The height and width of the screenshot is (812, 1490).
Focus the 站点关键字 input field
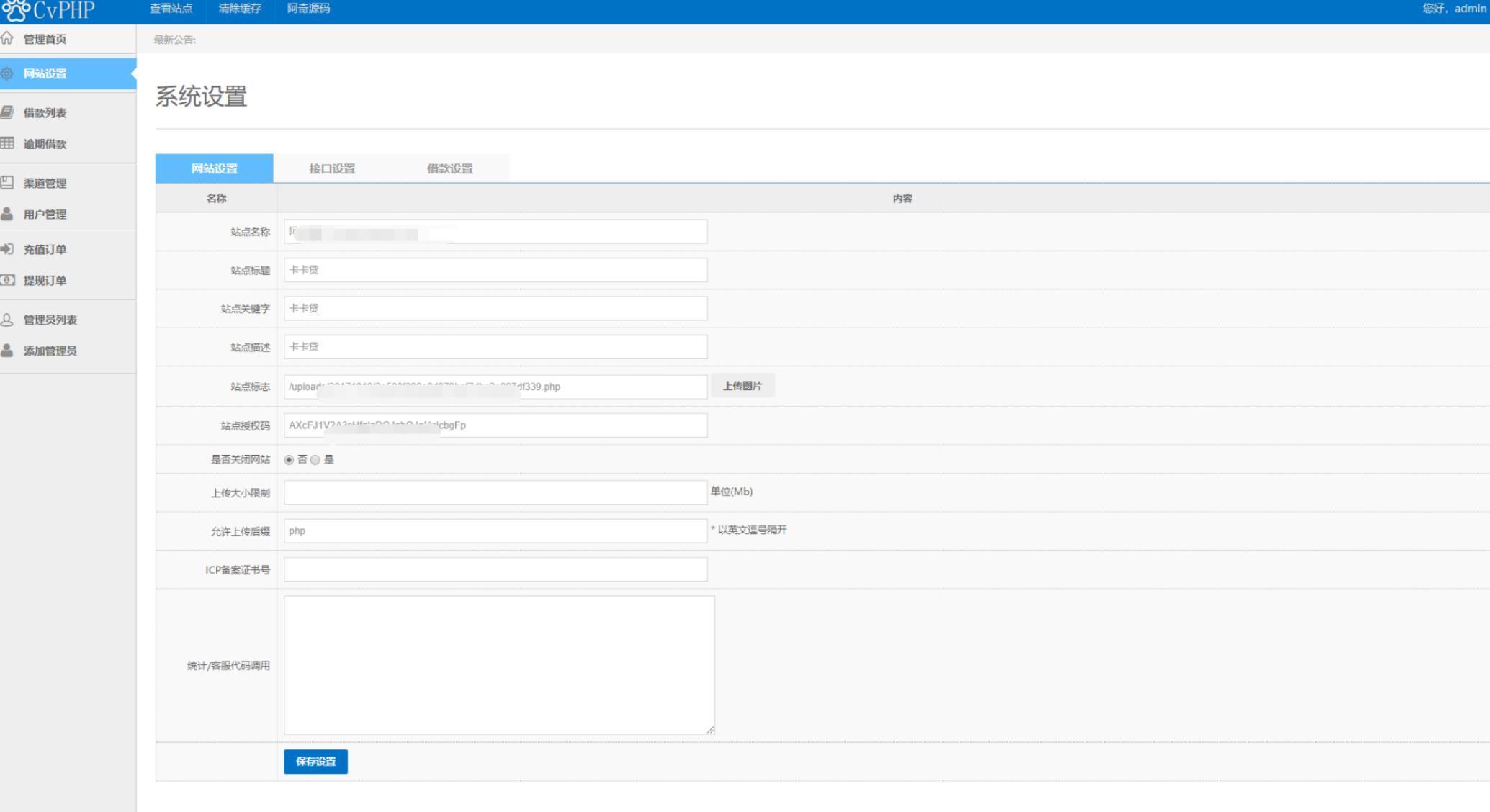[495, 308]
